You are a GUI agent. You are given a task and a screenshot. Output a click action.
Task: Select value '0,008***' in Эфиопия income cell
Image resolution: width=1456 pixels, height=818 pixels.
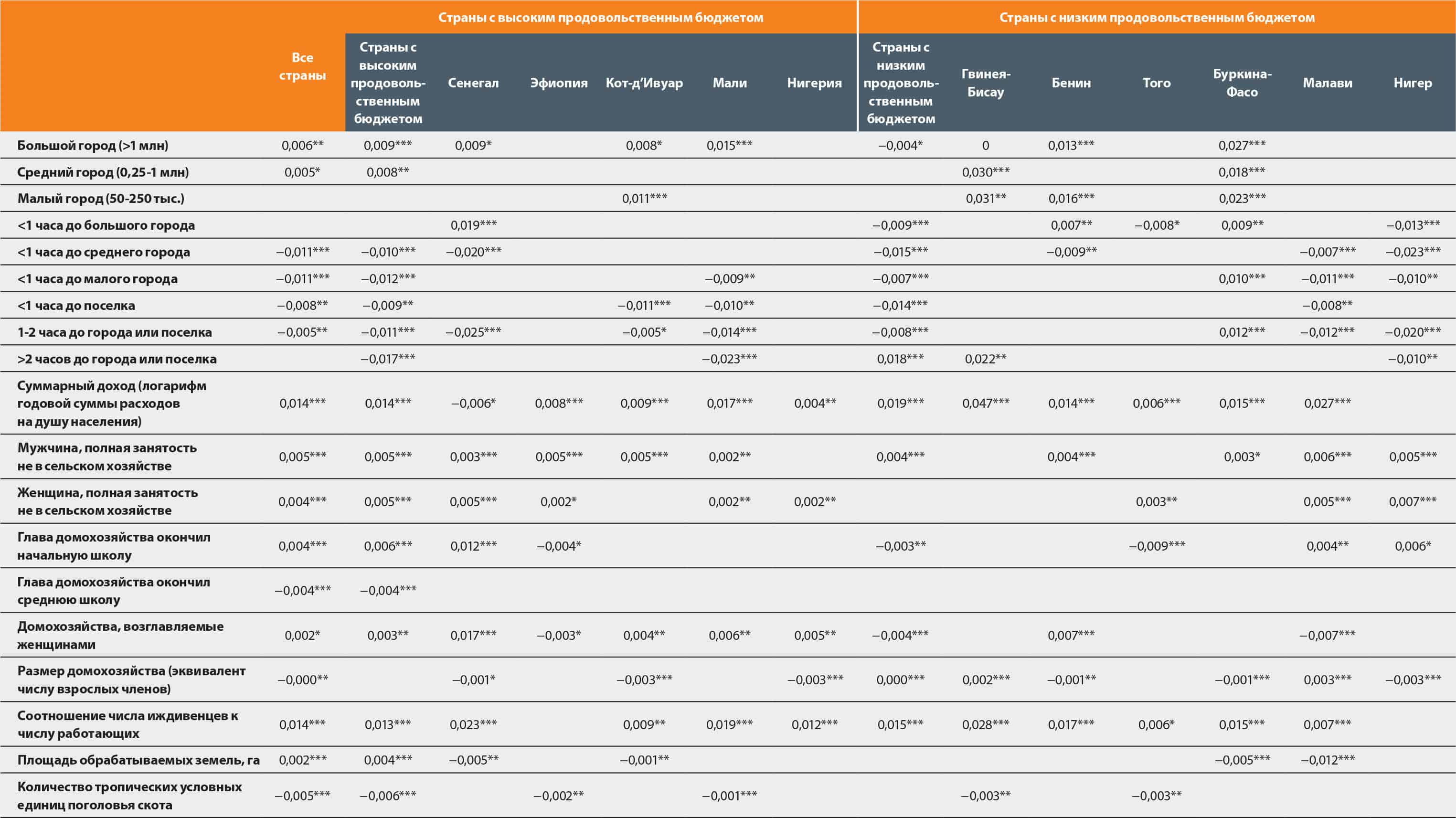[x=558, y=403]
